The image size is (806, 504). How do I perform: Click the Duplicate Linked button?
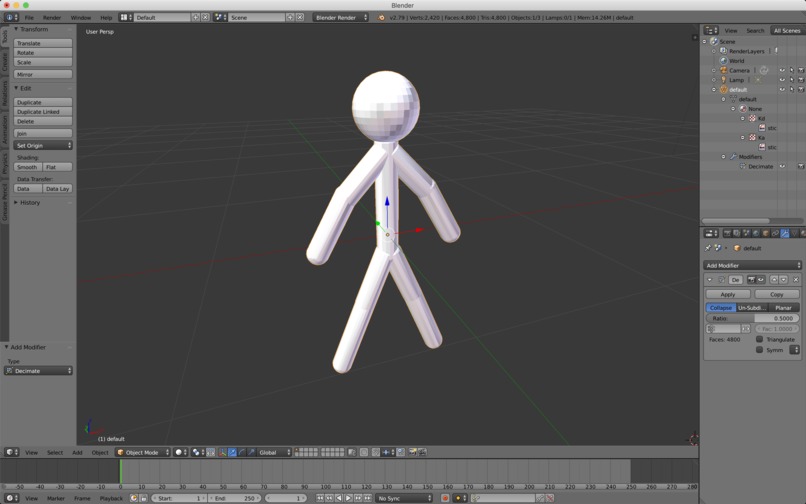pyautogui.click(x=43, y=112)
